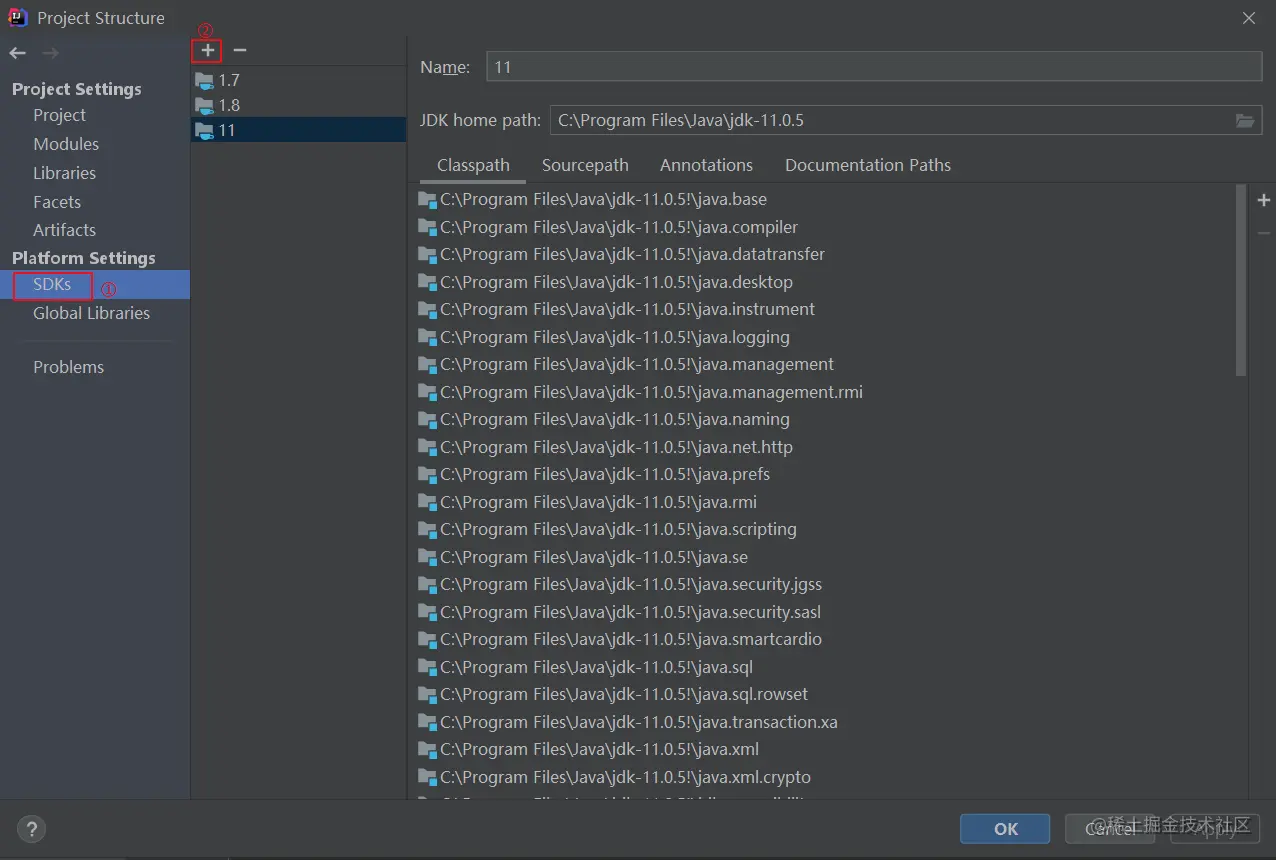Select SDK 1.7 in the list
Image resolution: width=1276 pixels, height=860 pixels.
coord(298,81)
